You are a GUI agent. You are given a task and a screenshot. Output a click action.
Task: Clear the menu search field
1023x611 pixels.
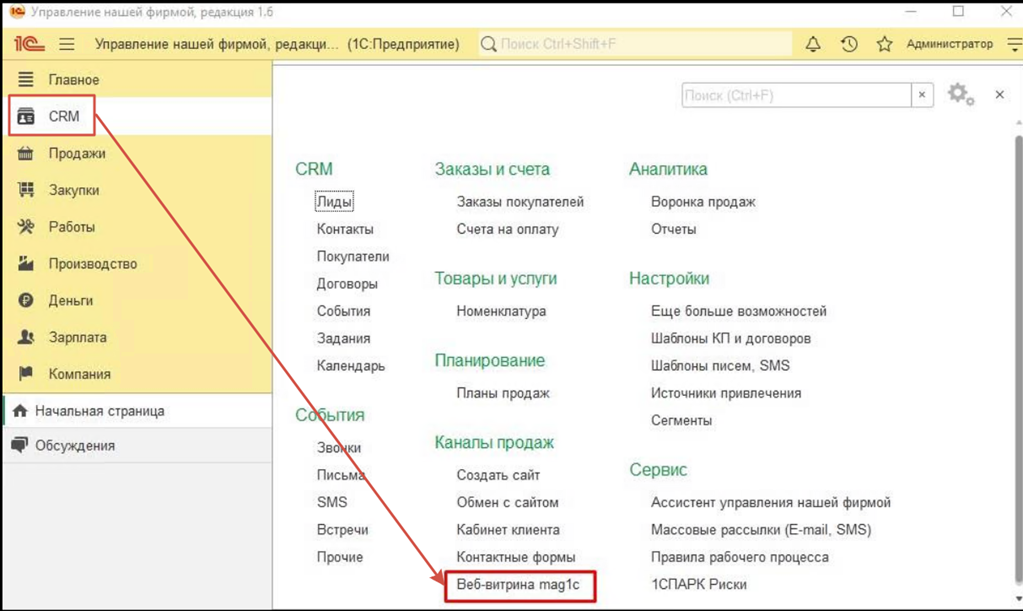pyautogui.click(x=922, y=95)
